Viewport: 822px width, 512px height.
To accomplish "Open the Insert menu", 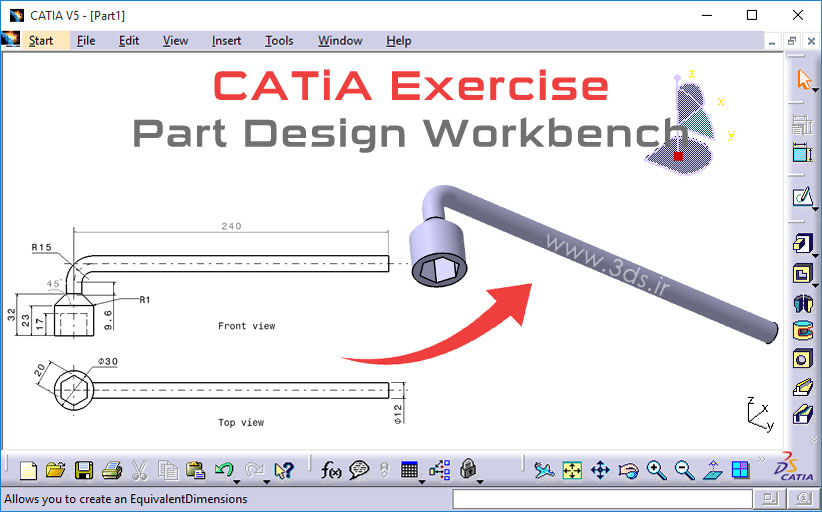I will click(226, 41).
